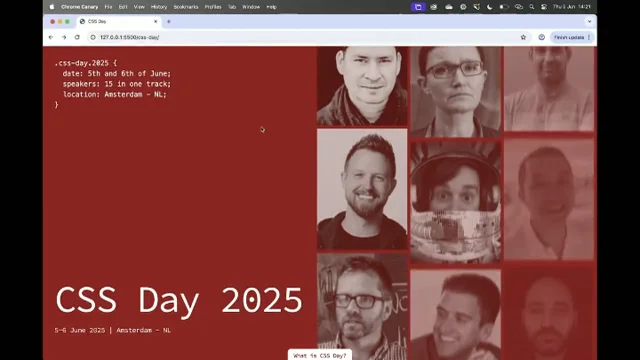
Task: Expand the tab search chevron
Action: (x=589, y=22)
